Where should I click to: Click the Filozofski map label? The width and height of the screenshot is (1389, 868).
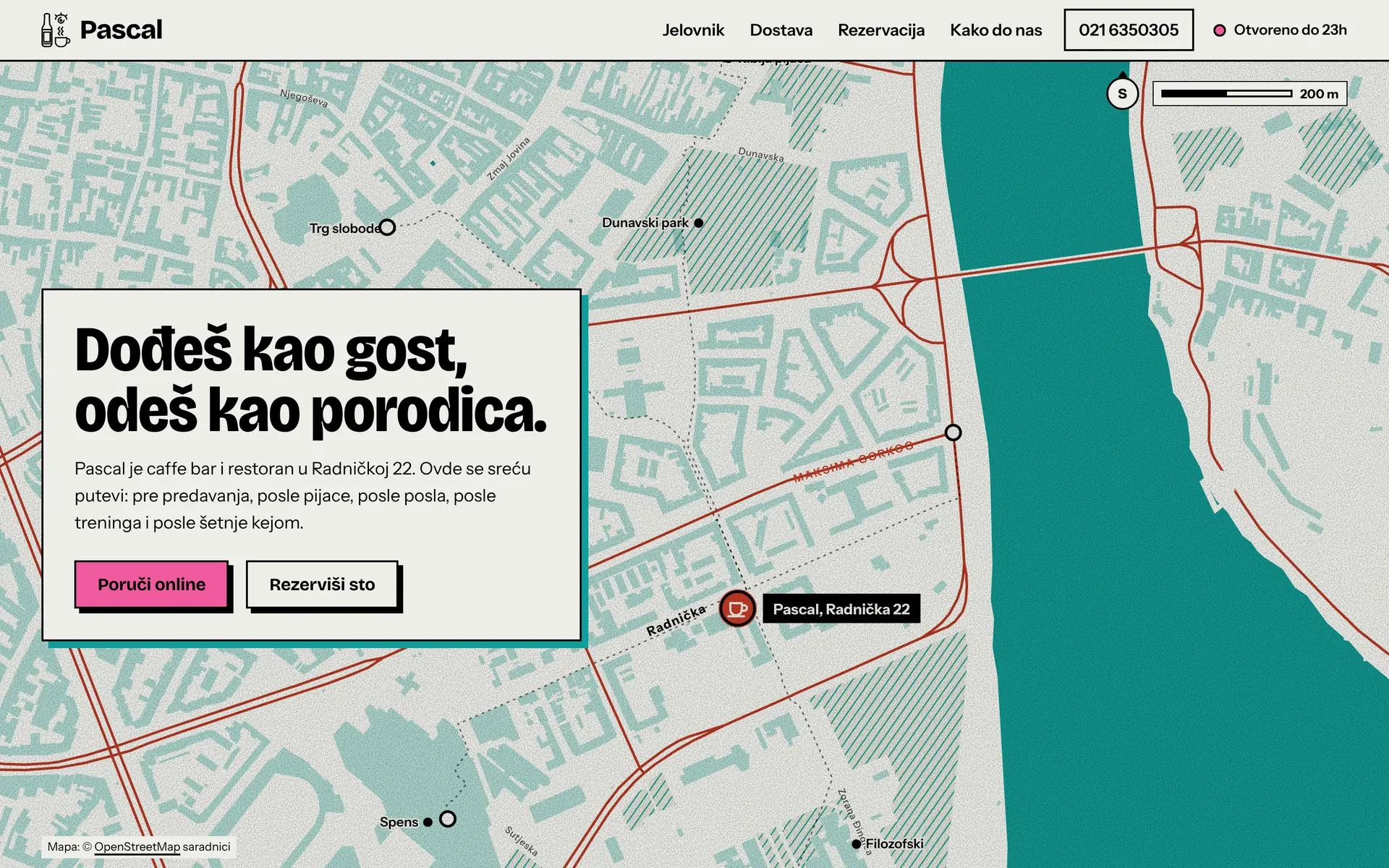tap(895, 844)
